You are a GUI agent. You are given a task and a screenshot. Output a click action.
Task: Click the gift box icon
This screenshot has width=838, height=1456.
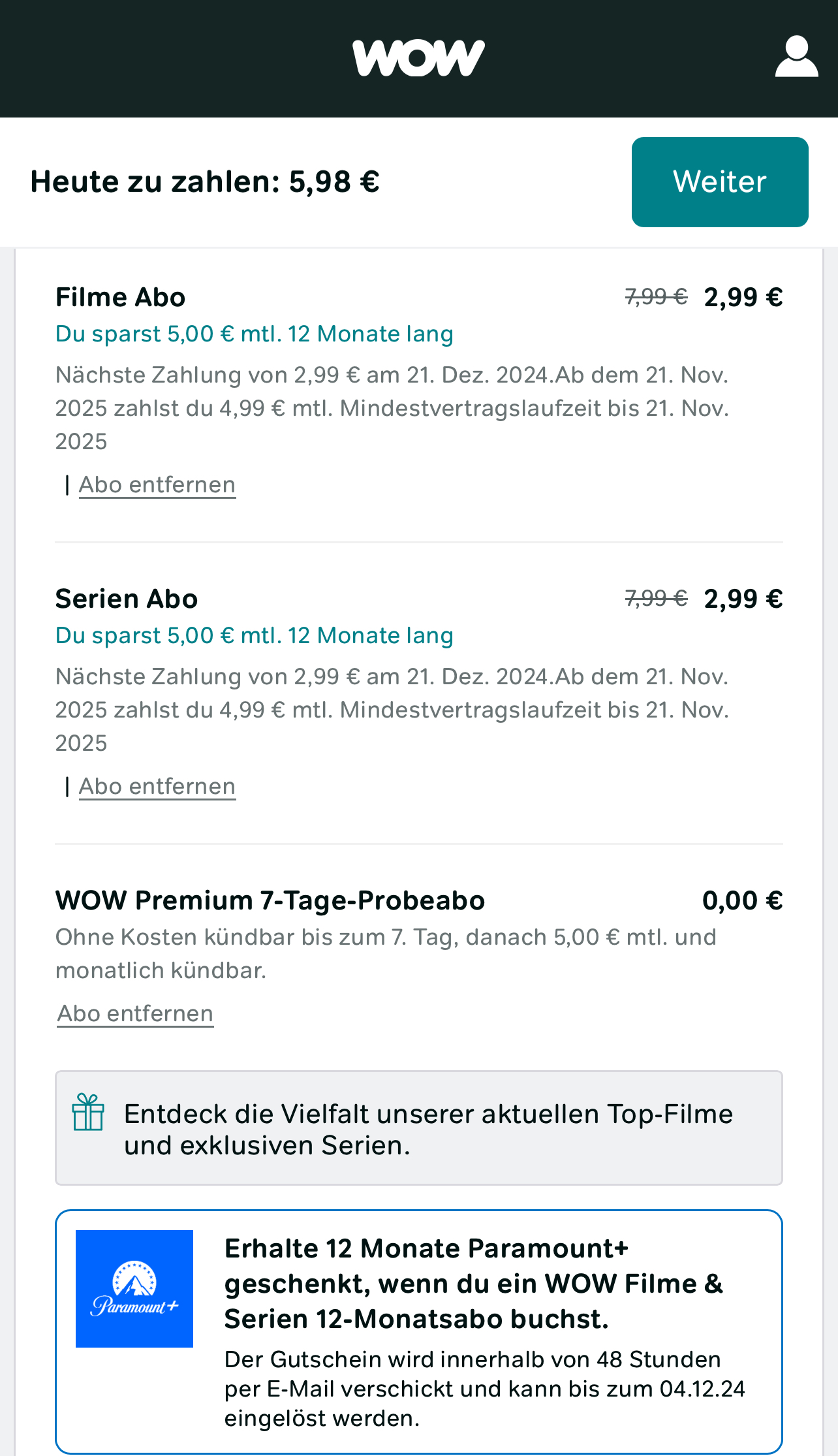pyautogui.click(x=88, y=1112)
